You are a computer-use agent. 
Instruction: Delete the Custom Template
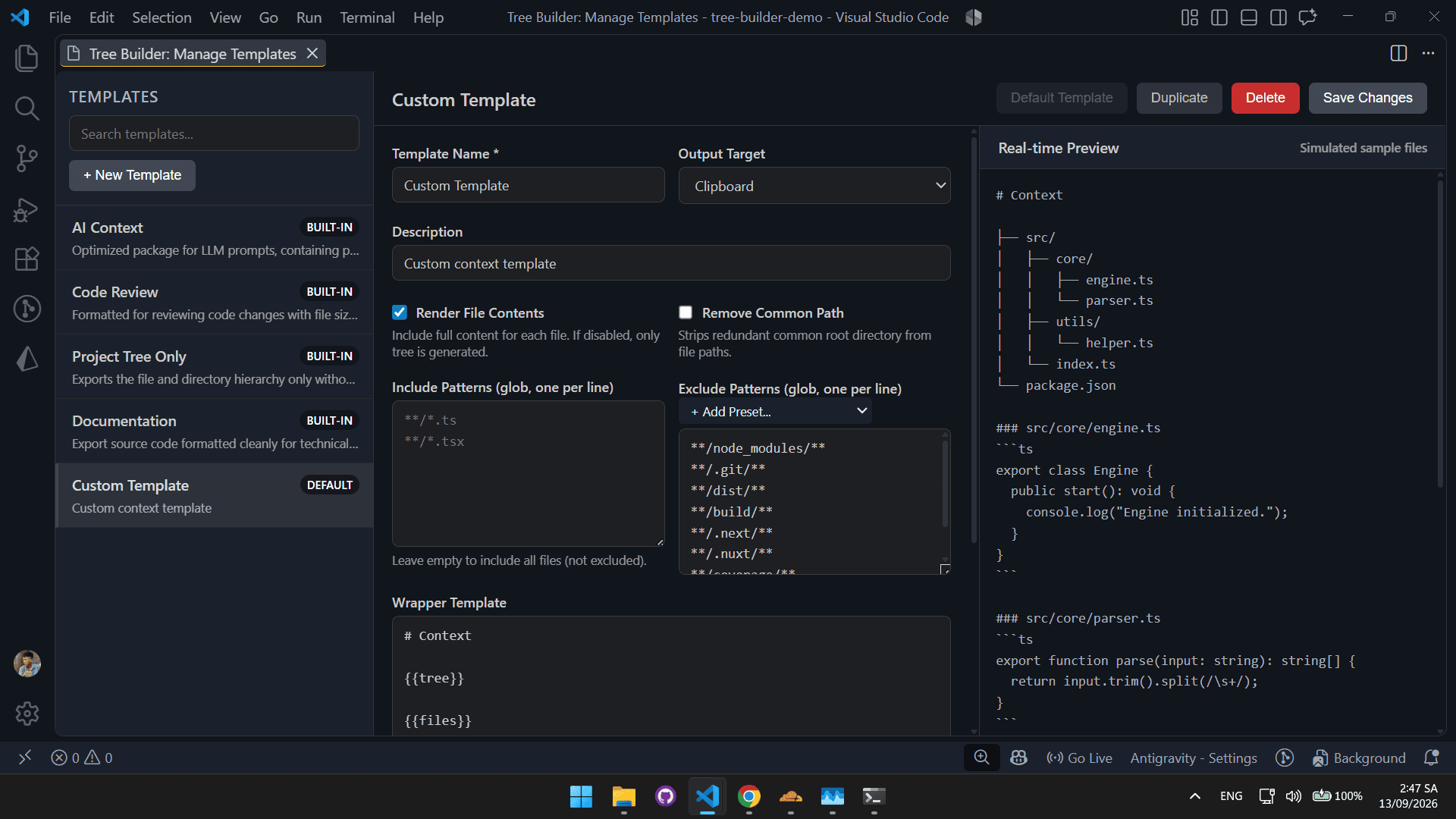(1265, 98)
